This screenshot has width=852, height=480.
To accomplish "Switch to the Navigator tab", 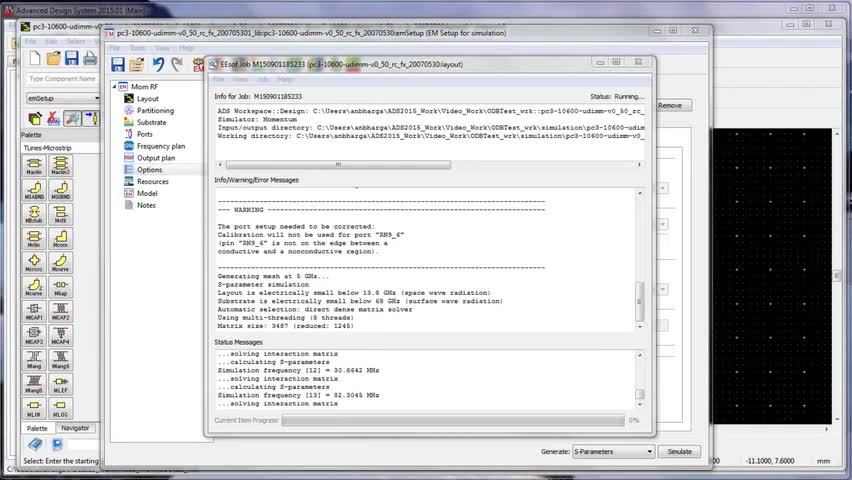I will click(x=75, y=428).
